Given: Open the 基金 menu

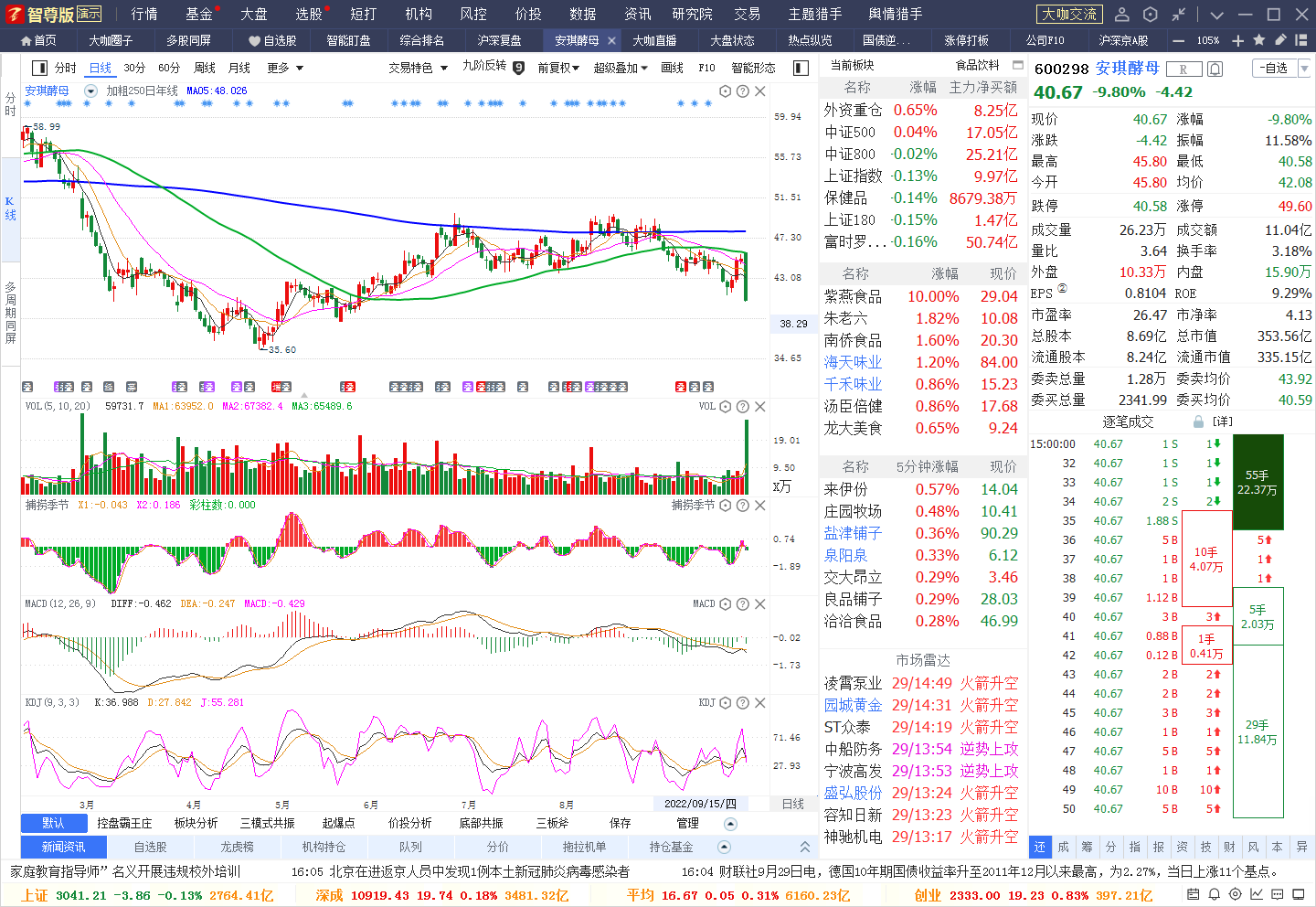Looking at the screenshot, I should 199,14.
